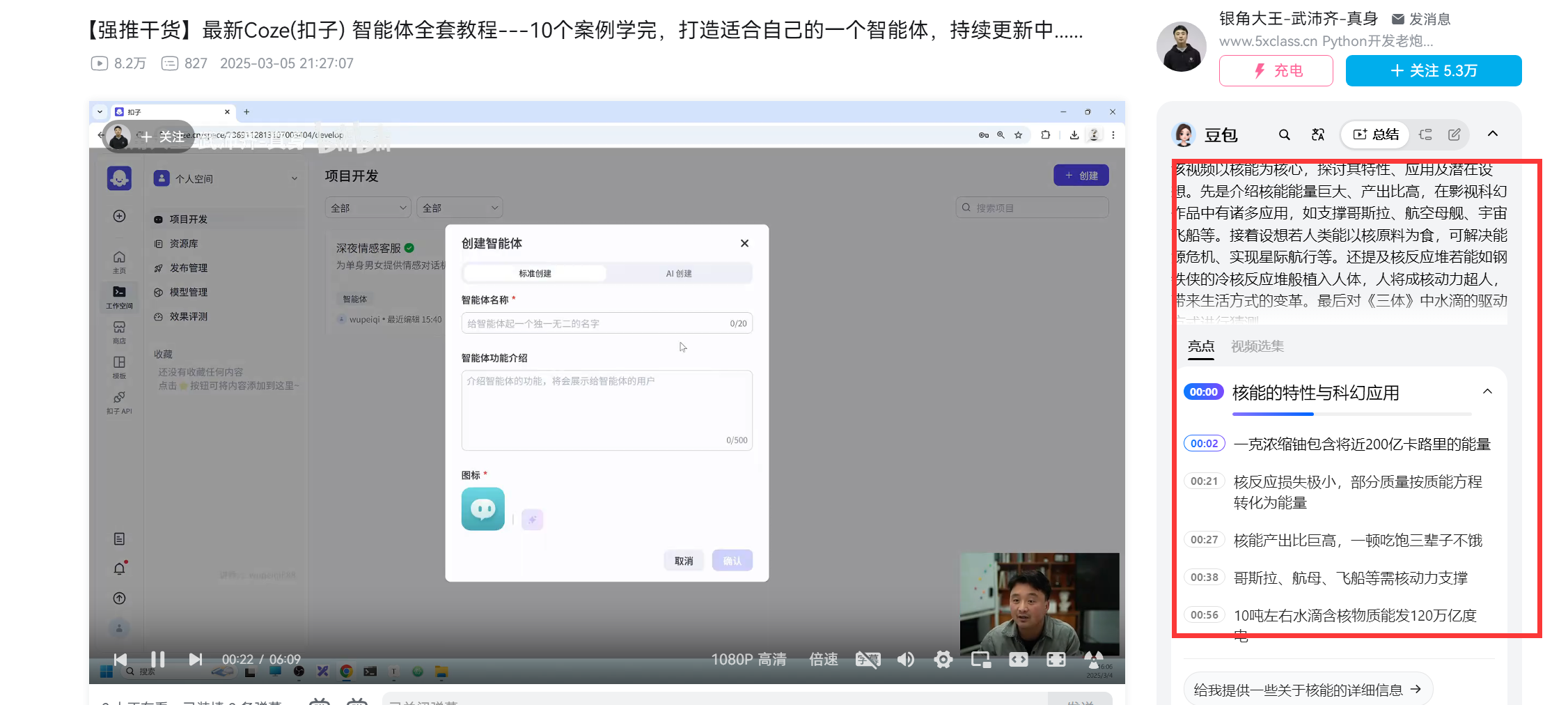
Task: Skip to previous video in player
Action: pyautogui.click(x=120, y=659)
